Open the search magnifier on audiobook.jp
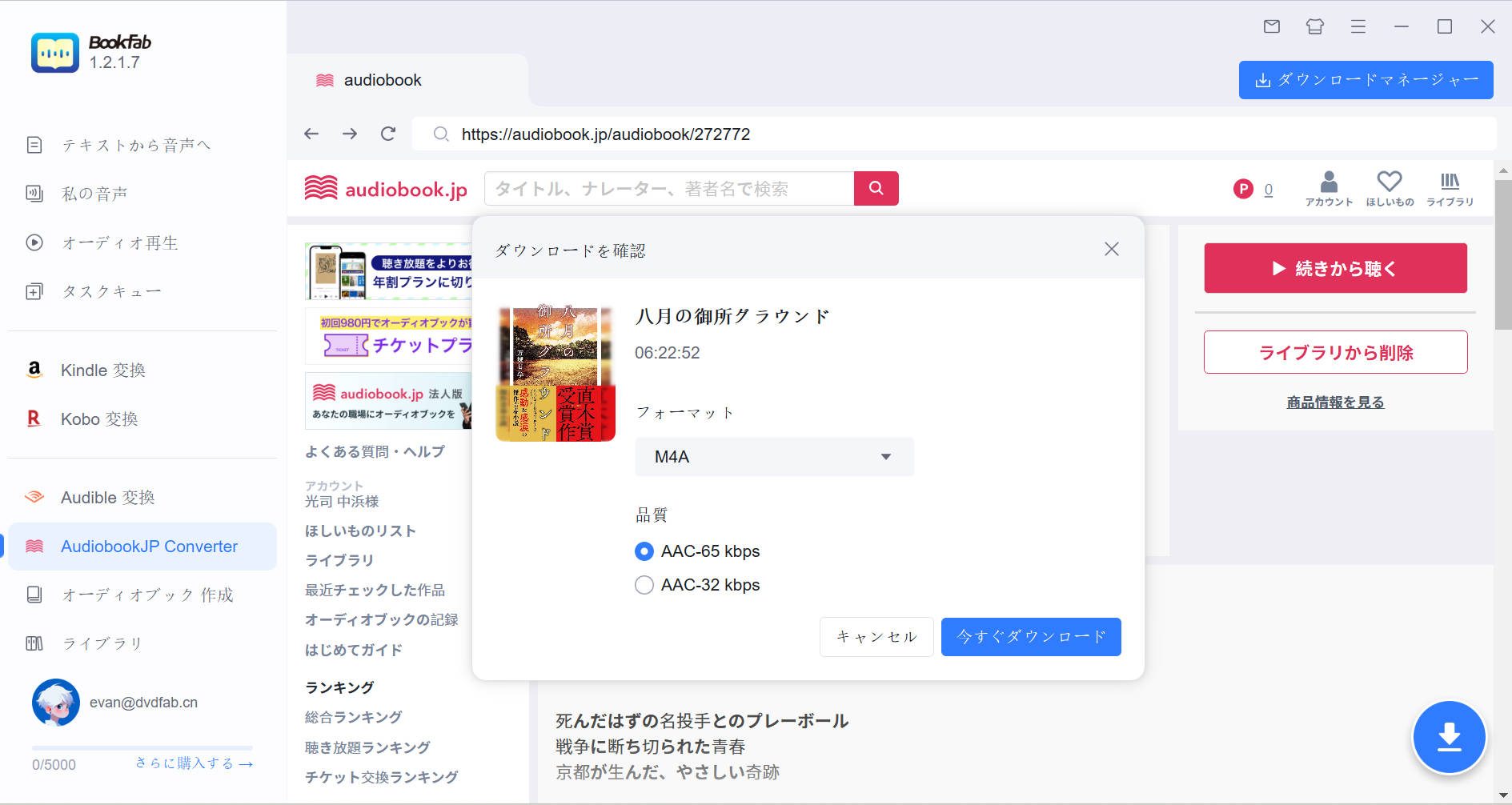1512x805 pixels. pyautogui.click(x=876, y=188)
